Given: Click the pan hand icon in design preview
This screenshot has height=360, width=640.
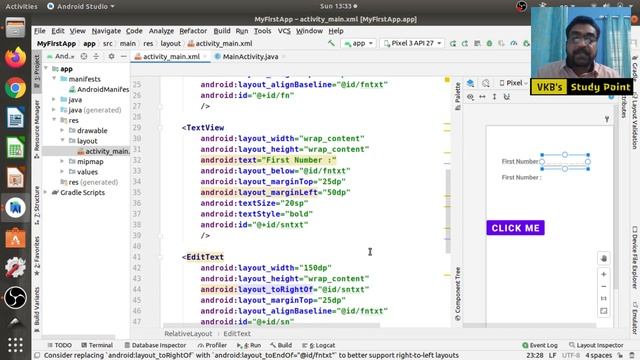Looking at the screenshot, I should tap(604, 258).
